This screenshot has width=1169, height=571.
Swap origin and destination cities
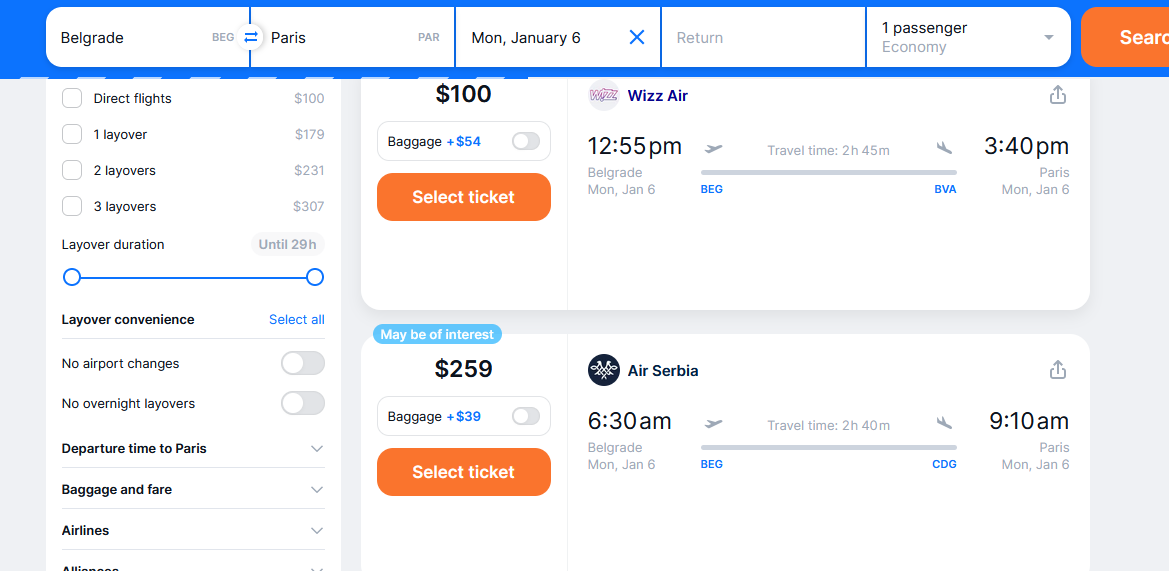tap(250, 37)
